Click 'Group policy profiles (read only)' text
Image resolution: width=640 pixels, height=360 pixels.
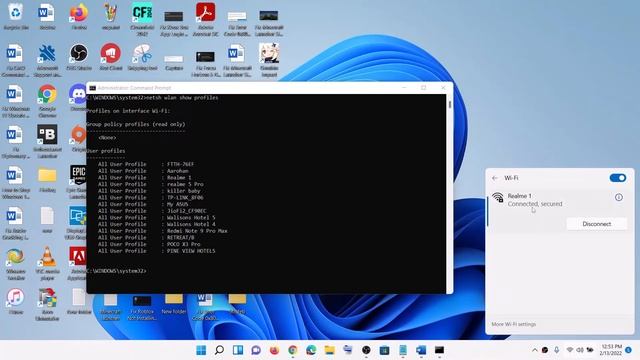136,124
